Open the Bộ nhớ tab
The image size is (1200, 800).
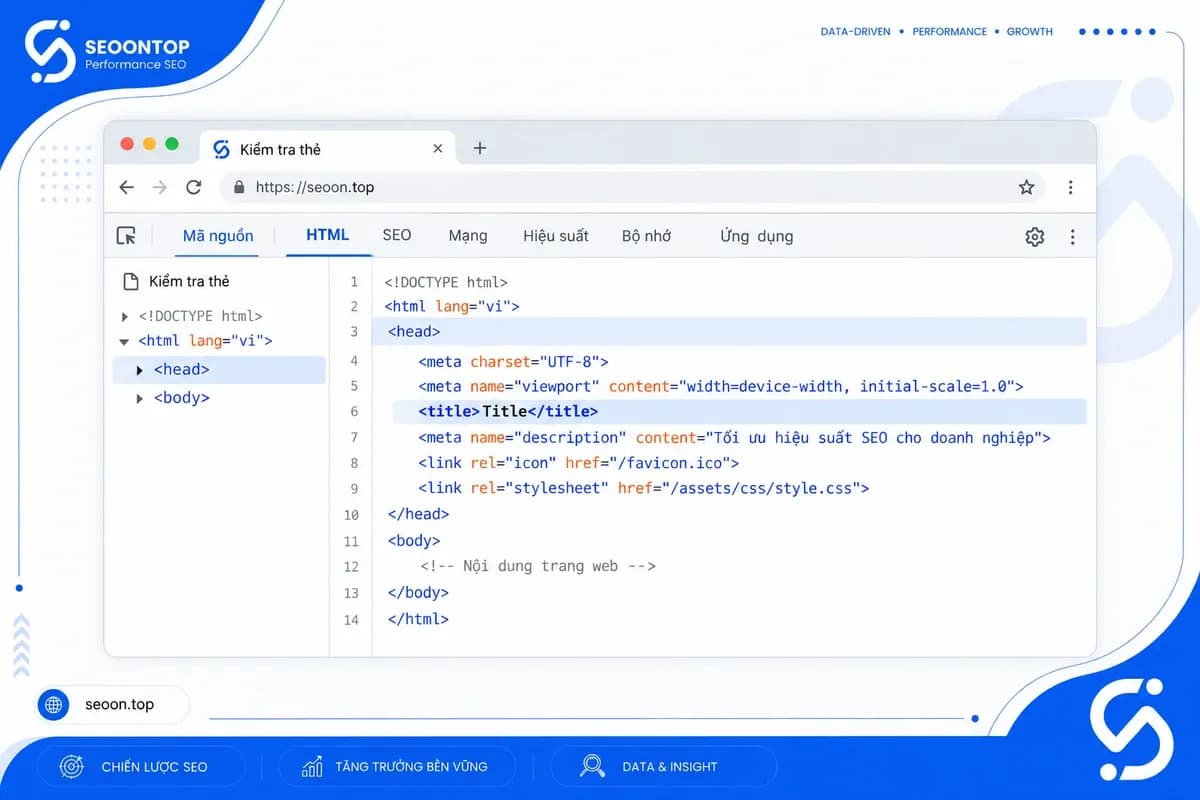(646, 236)
